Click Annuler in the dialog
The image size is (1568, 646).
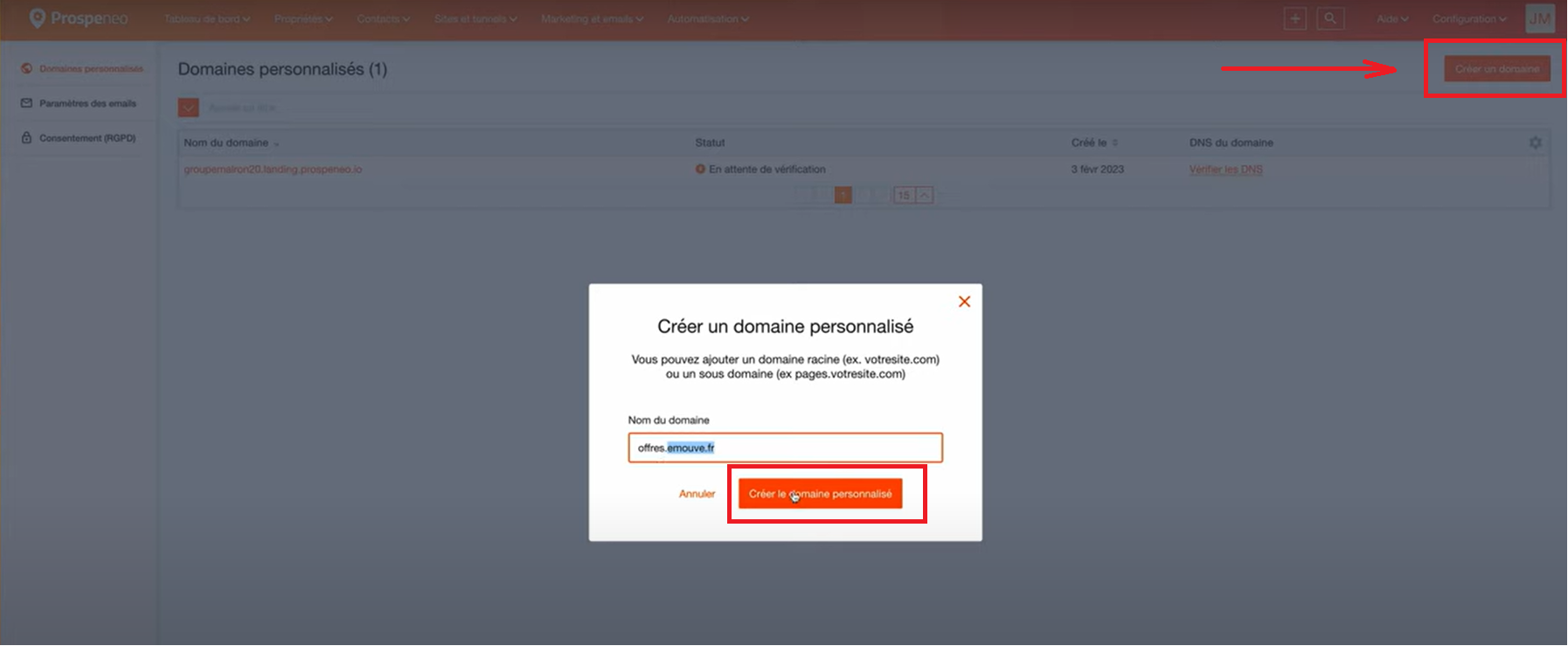[697, 494]
